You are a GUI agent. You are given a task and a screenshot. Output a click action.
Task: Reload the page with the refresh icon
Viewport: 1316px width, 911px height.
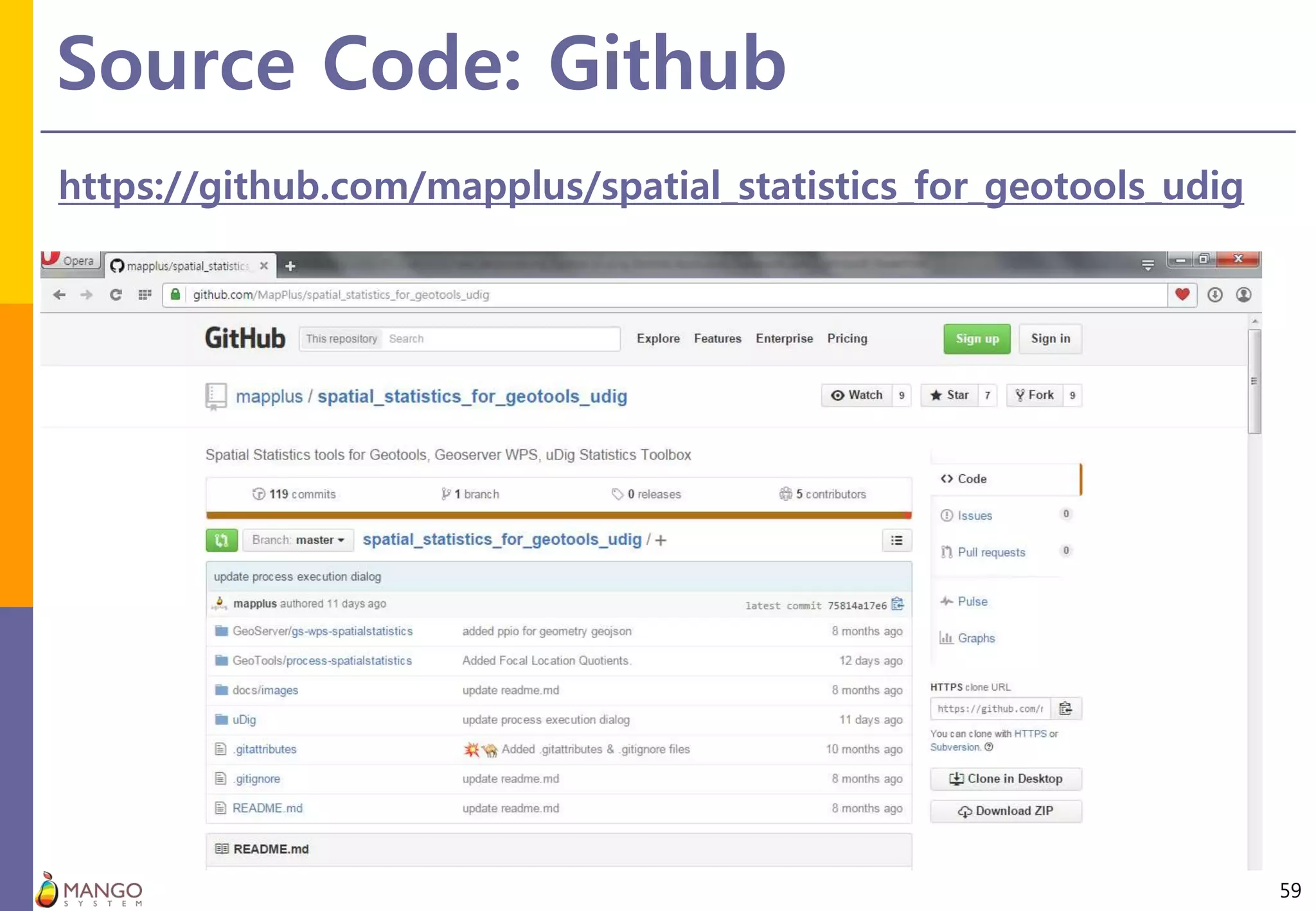[116, 295]
